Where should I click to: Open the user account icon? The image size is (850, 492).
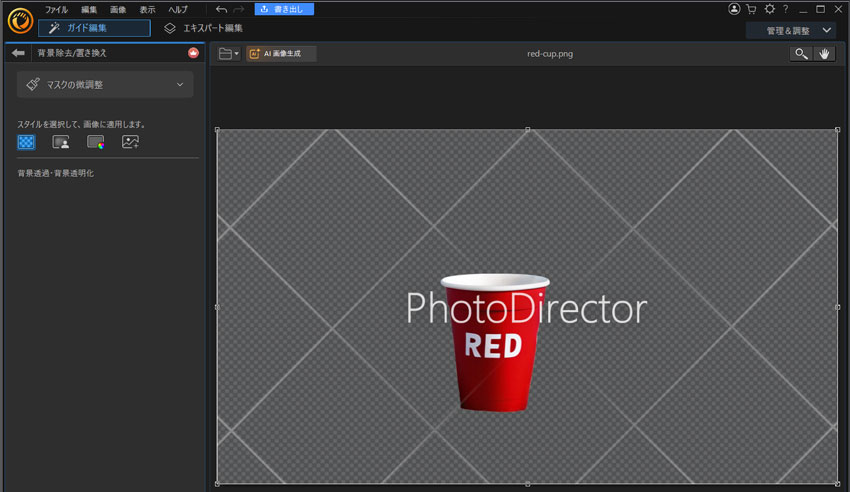point(735,9)
